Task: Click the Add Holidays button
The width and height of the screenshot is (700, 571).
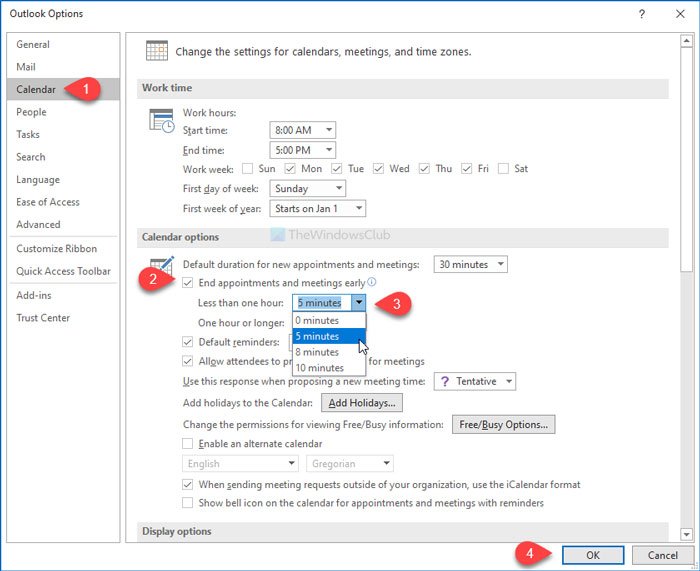Action: coord(361,403)
